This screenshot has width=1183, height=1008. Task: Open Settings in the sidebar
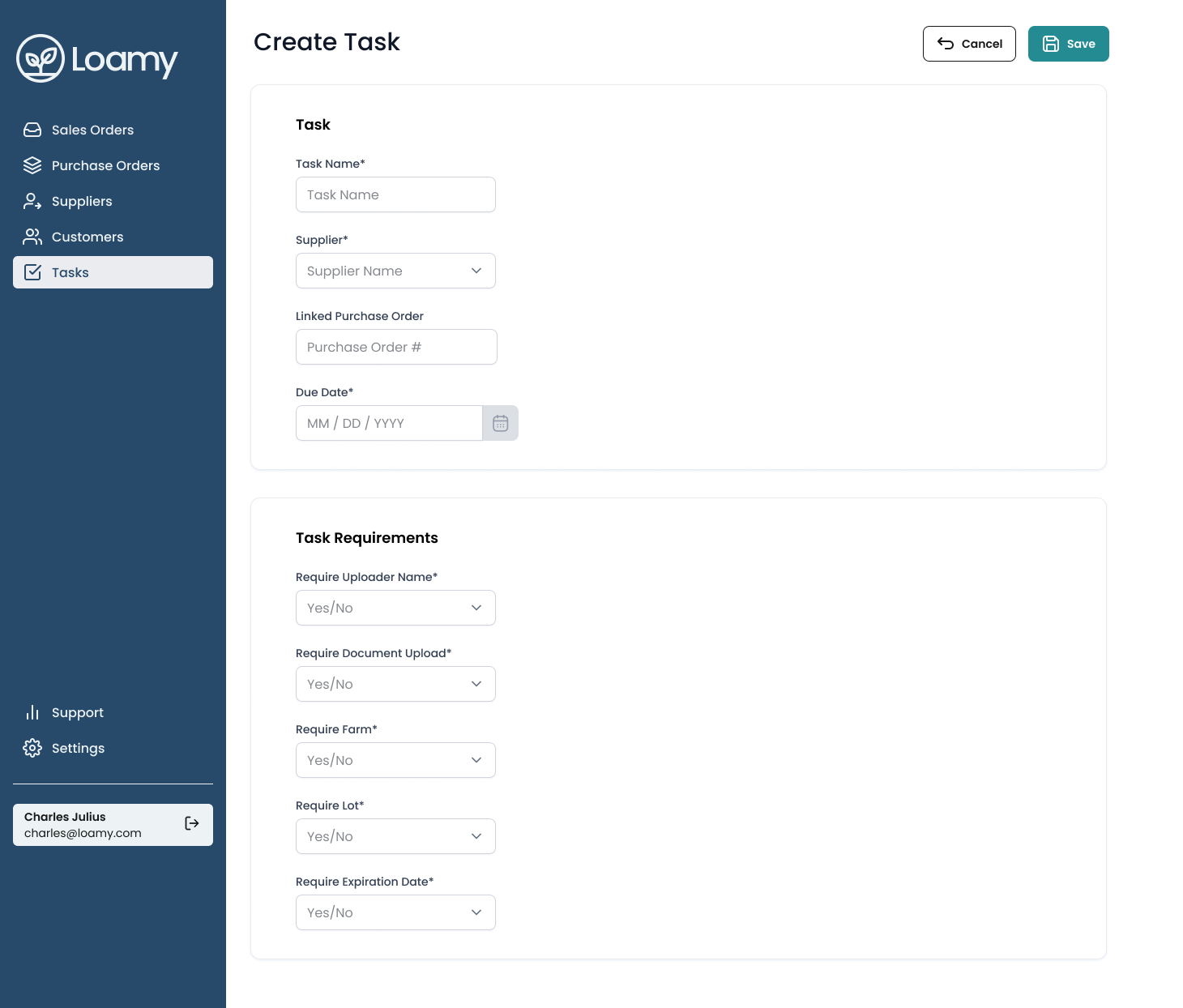click(x=113, y=748)
